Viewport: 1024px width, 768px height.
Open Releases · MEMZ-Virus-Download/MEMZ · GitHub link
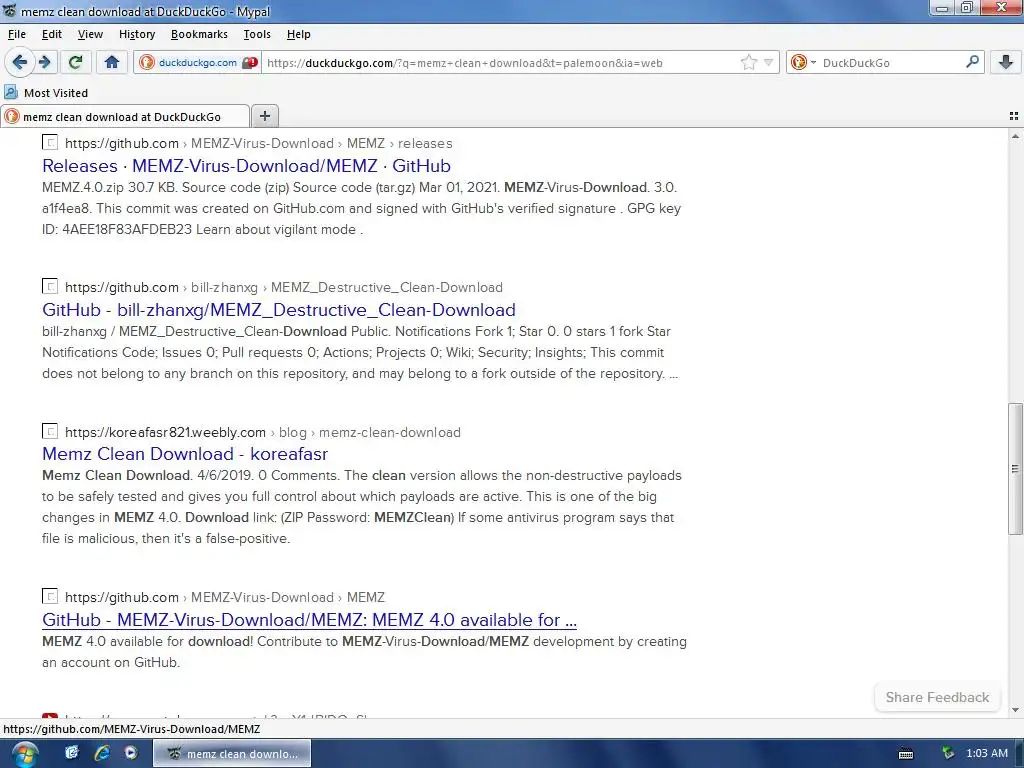point(246,165)
